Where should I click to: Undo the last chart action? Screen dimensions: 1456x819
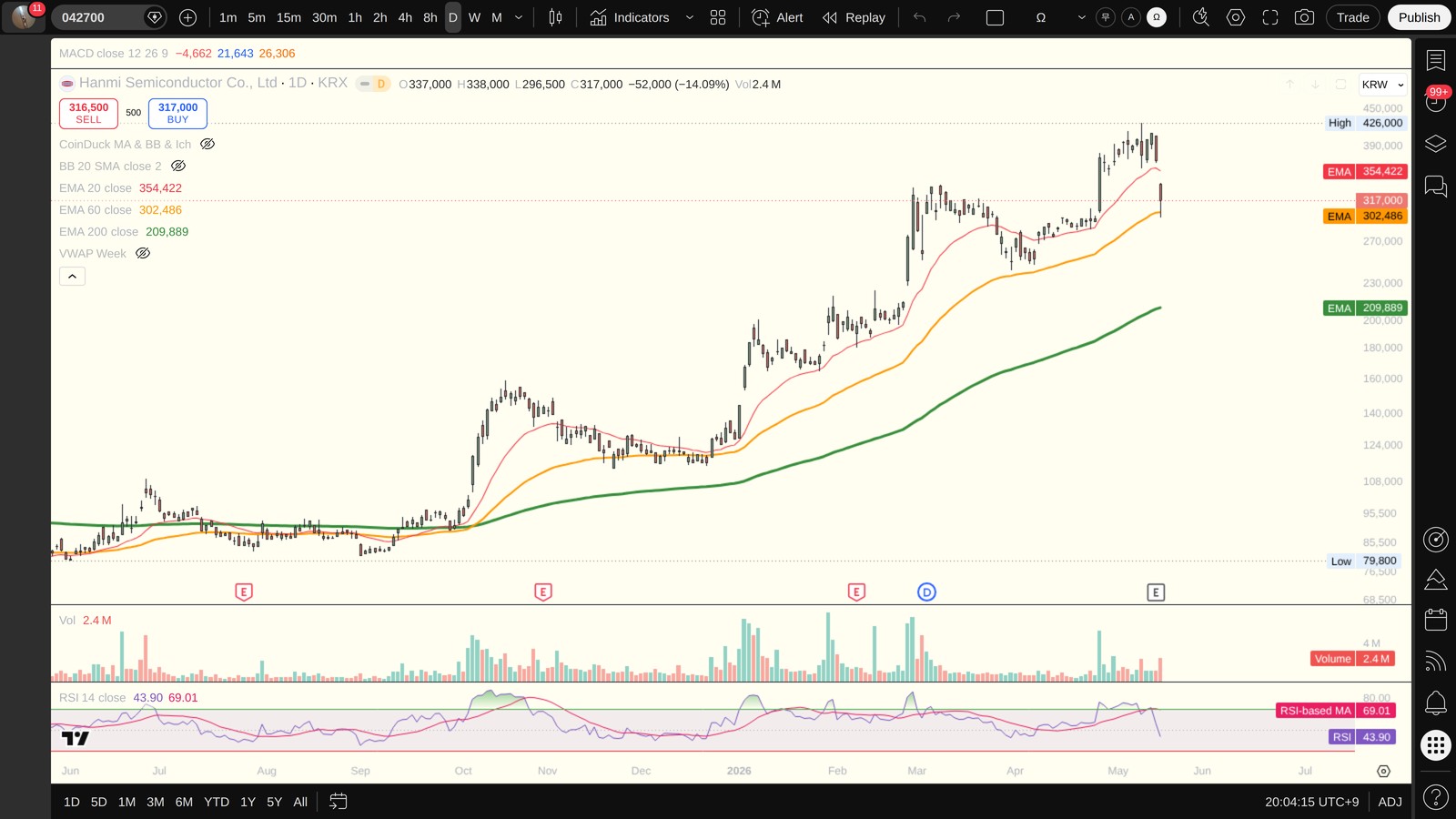pos(919,17)
